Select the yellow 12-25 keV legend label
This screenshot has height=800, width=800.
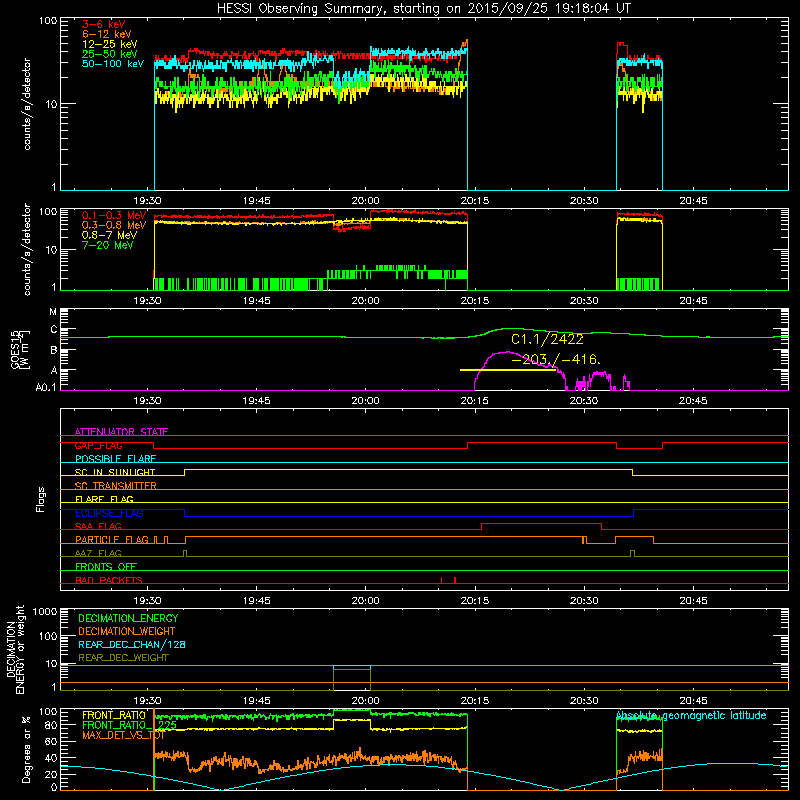click(110, 44)
